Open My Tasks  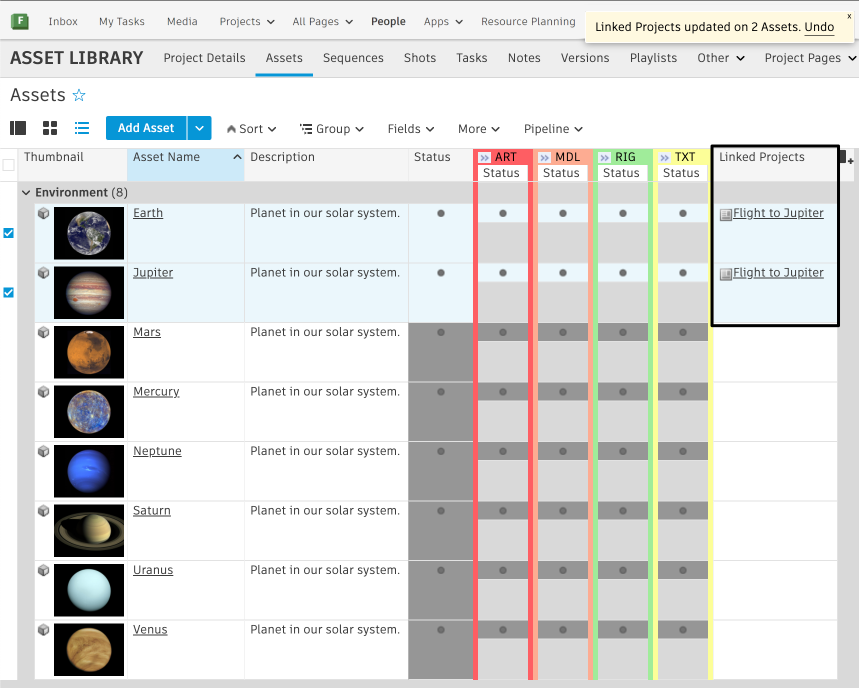pyautogui.click(x=122, y=21)
